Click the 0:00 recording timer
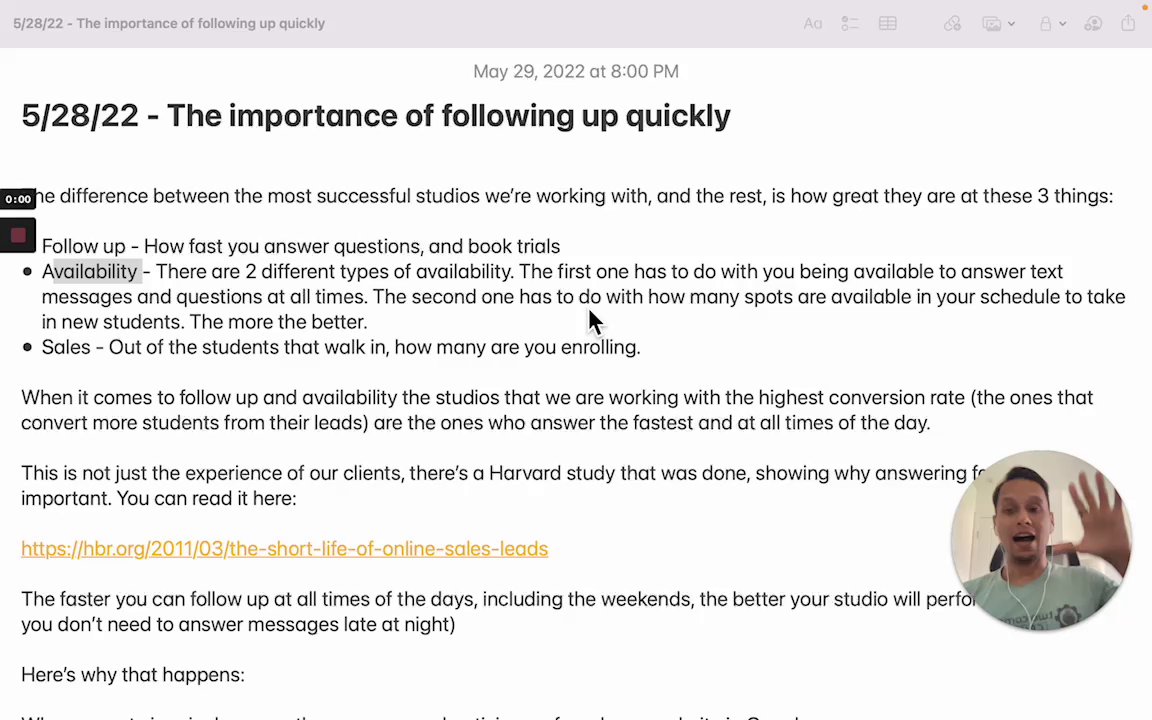The height and width of the screenshot is (720, 1152). click(x=18, y=200)
